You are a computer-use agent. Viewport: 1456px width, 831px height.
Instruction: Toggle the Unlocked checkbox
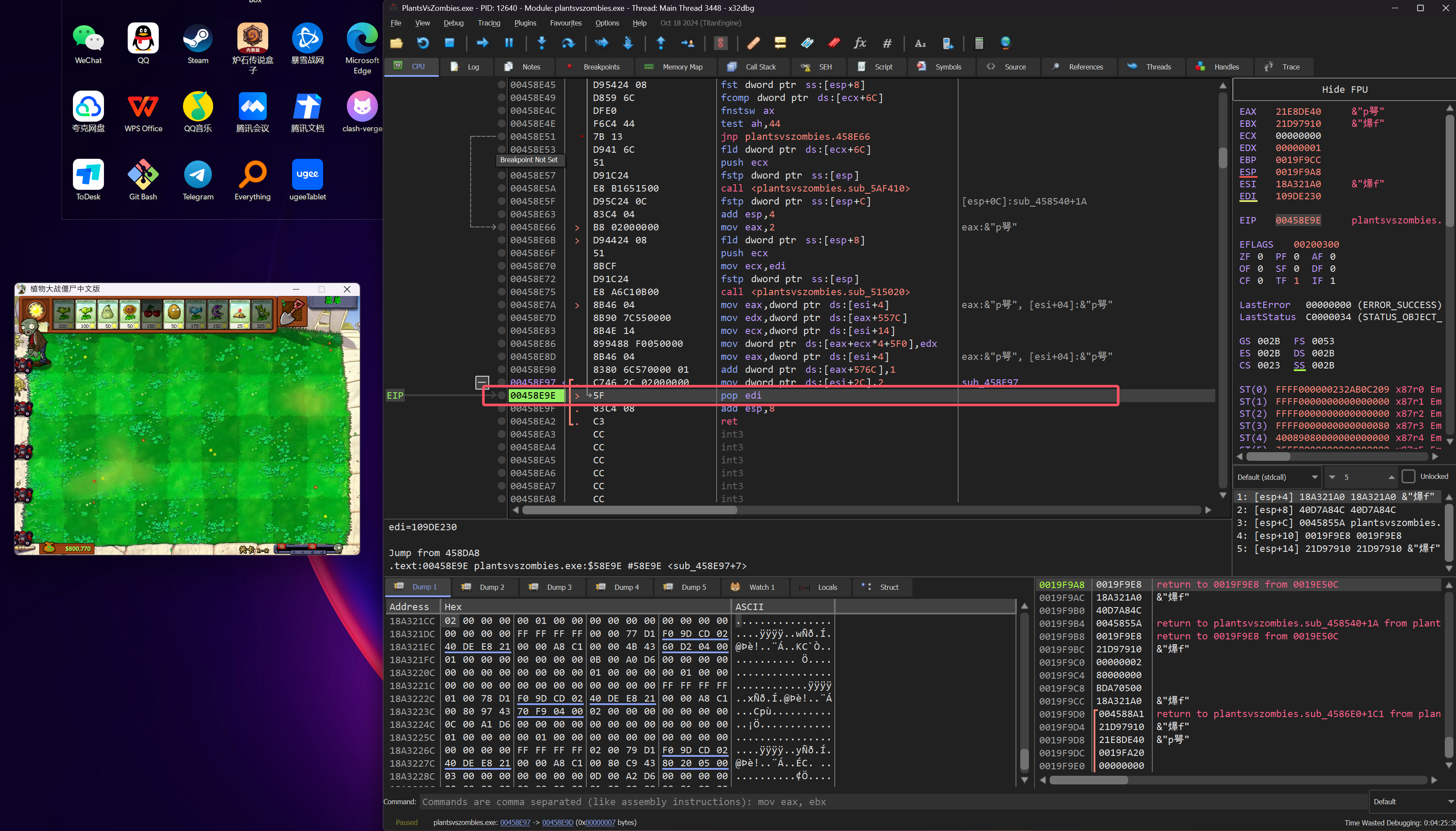pyautogui.click(x=1409, y=477)
